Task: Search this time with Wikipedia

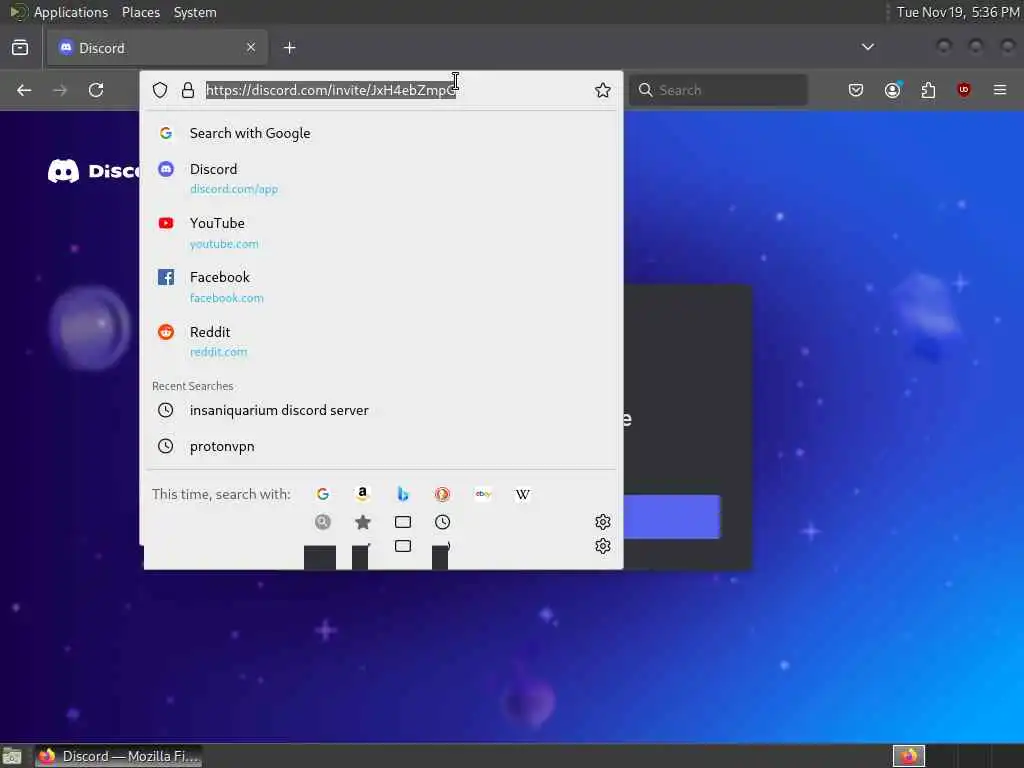Action: 522,494
